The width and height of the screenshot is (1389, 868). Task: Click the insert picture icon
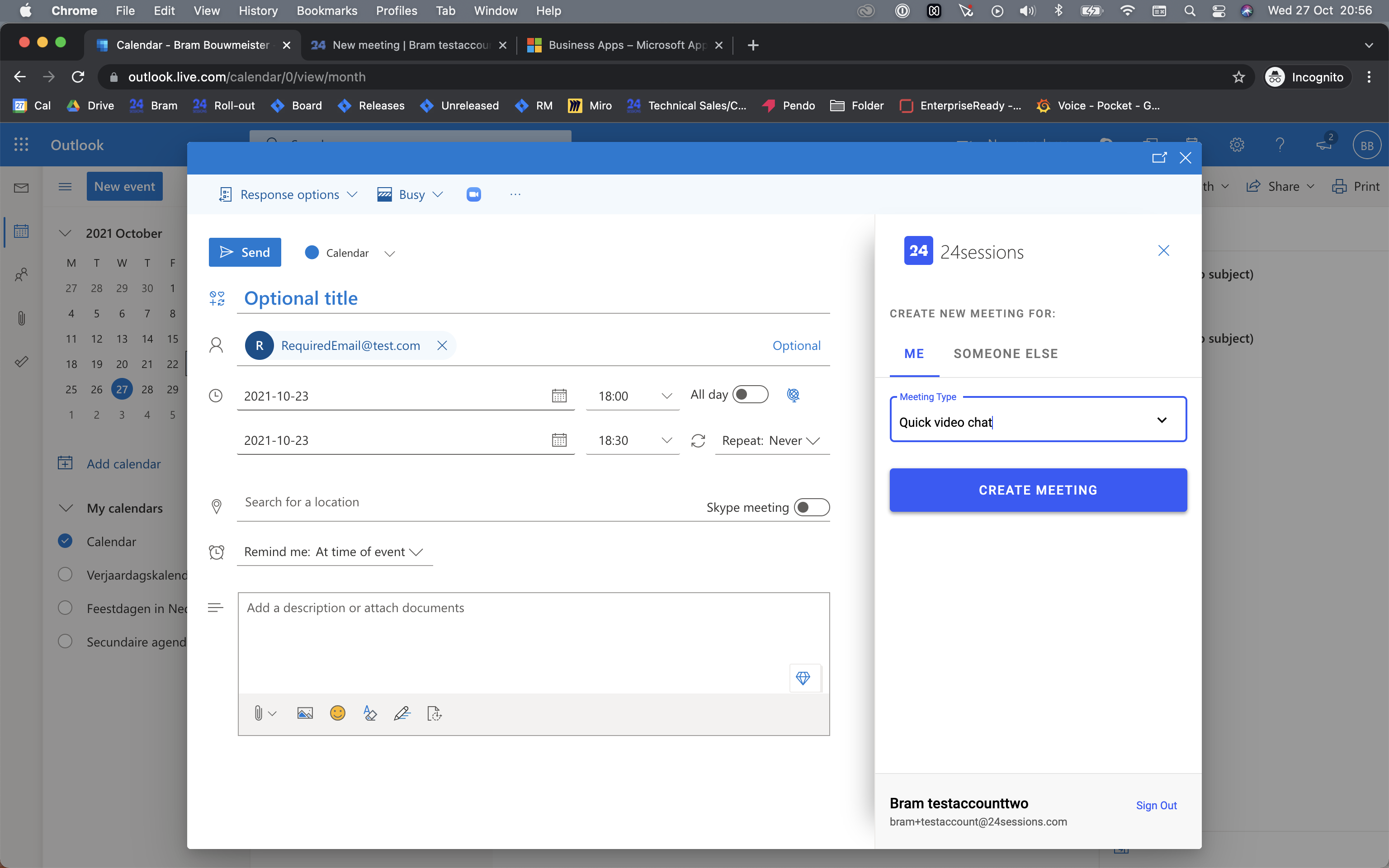tap(305, 713)
